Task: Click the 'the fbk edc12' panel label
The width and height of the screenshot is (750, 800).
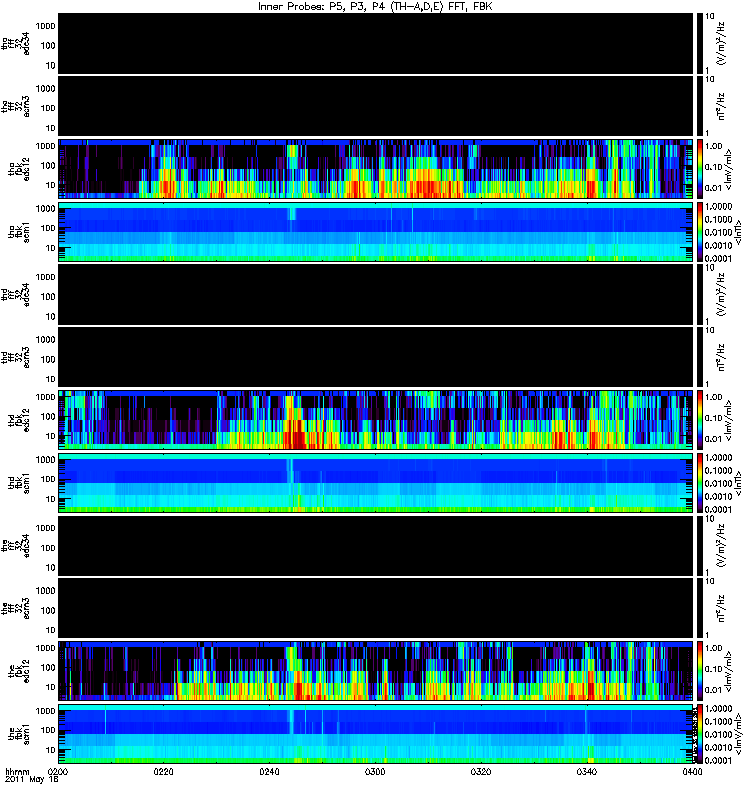Action: [x=19, y=670]
